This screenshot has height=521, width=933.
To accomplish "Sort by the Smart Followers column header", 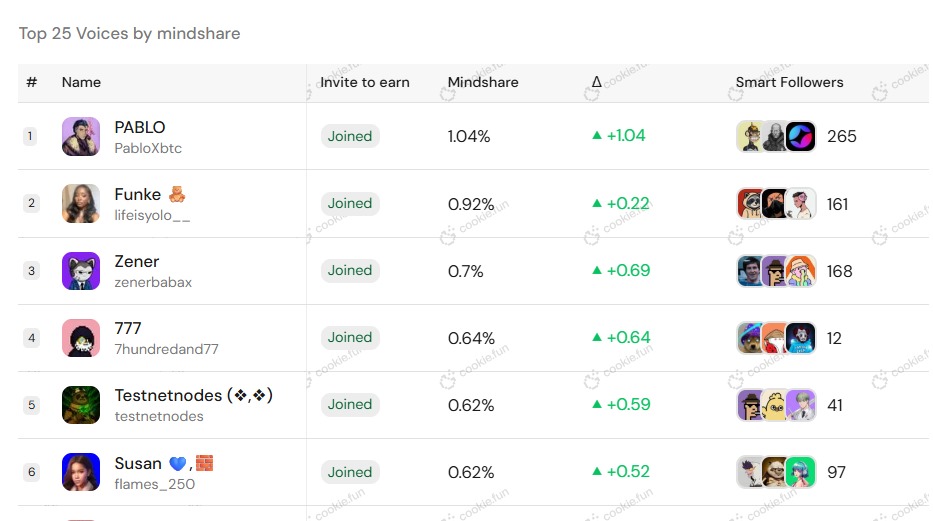I will point(789,82).
